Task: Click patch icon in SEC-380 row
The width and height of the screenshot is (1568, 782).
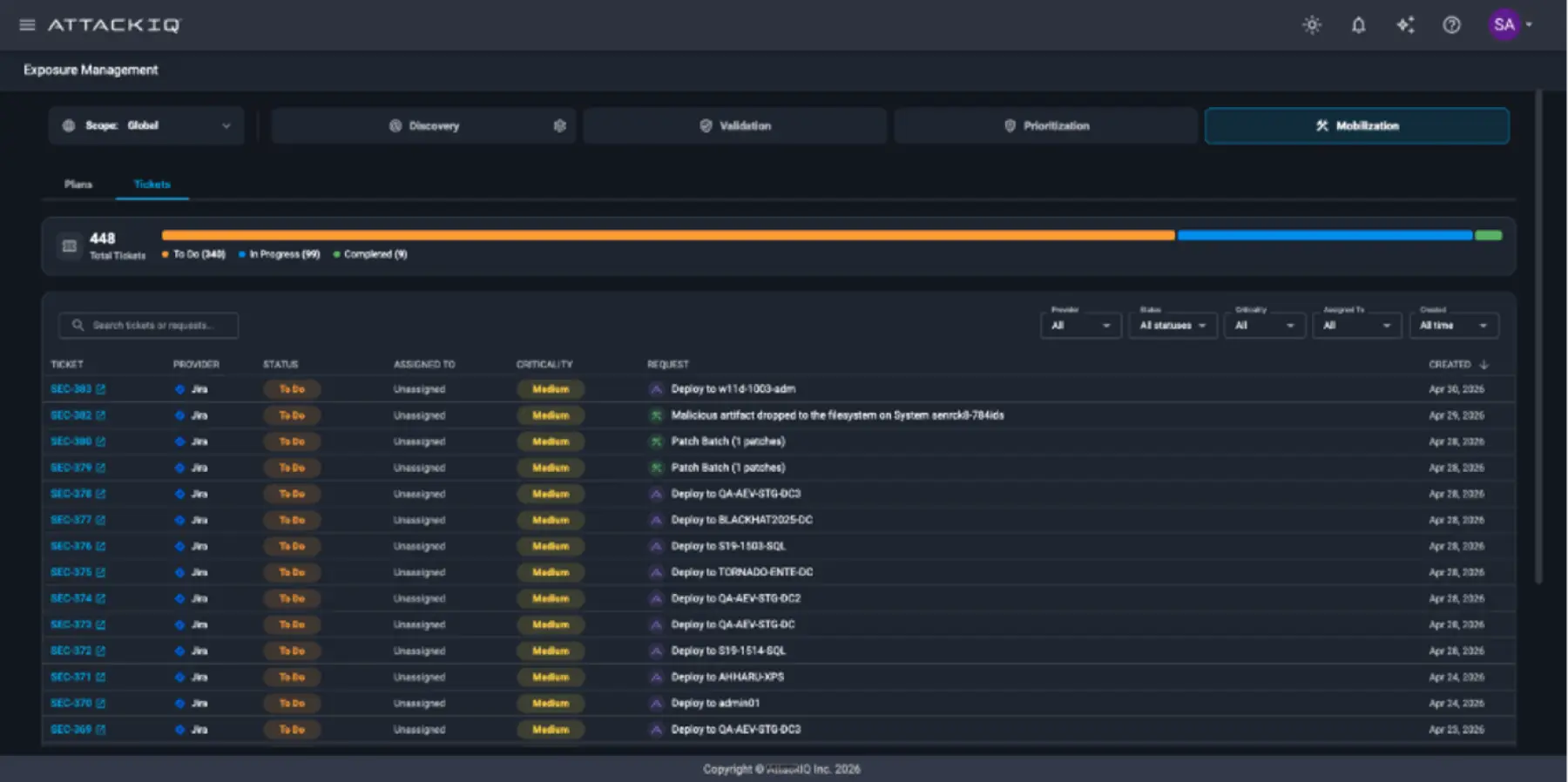Action: [657, 442]
